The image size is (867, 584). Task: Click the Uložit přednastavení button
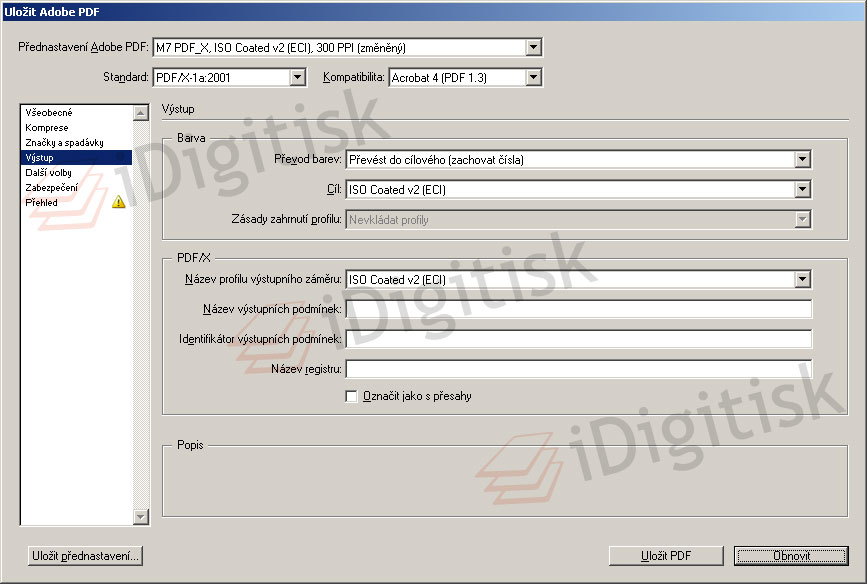tap(85, 556)
